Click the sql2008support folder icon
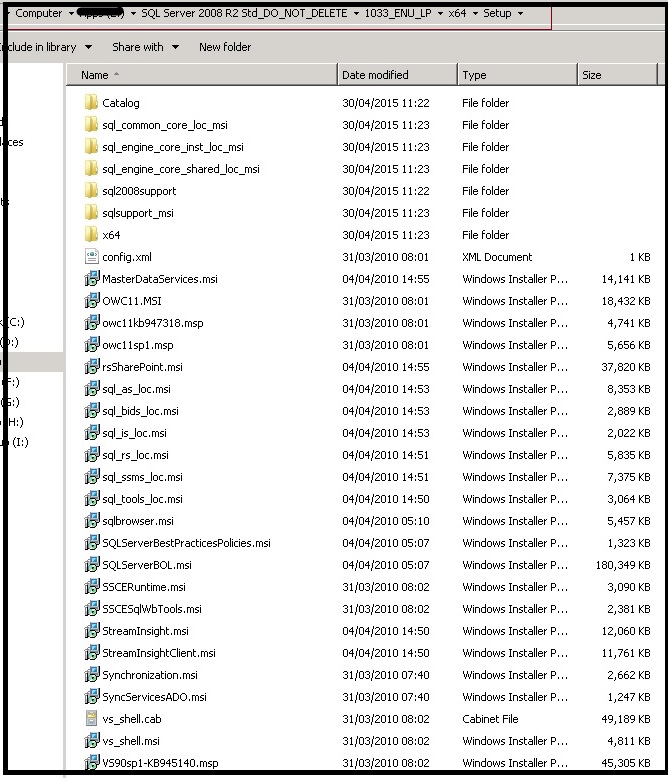 pyautogui.click(x=91, y=191)
